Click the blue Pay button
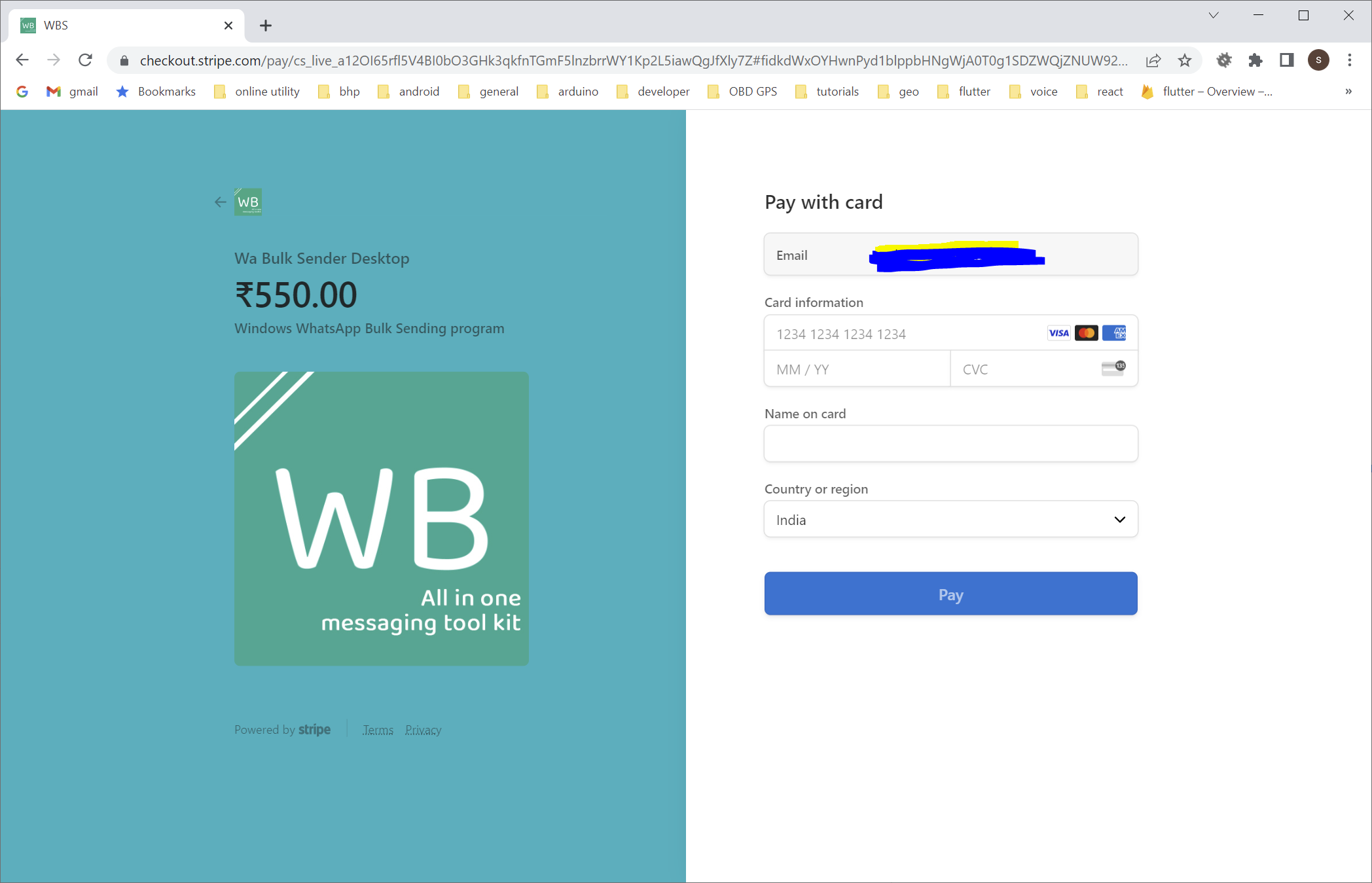Image resolution: width=1372 pixels, height=883 pixels. [950, 594]
